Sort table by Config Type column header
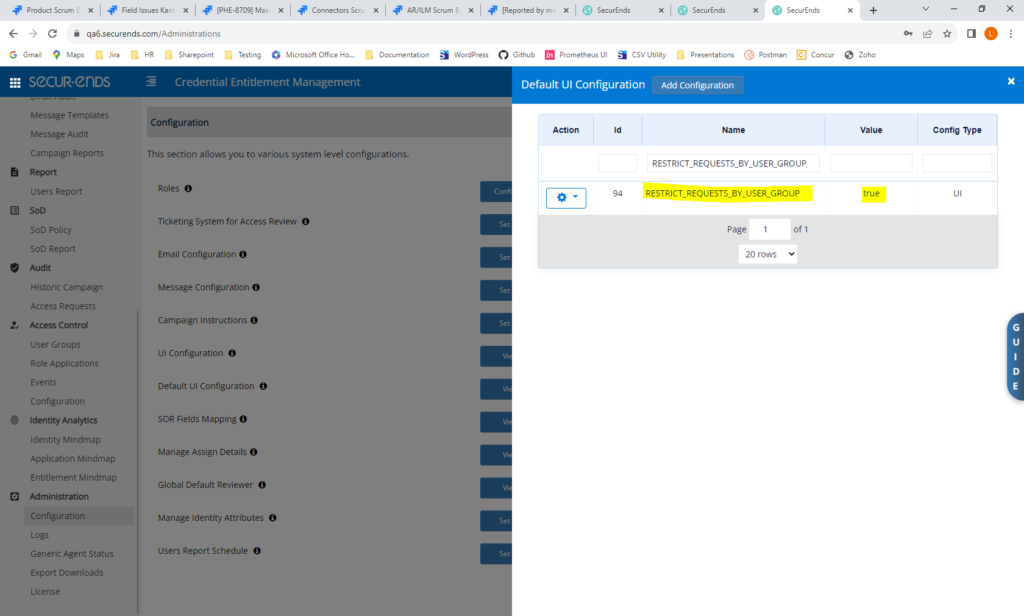The height and width of the screenshot is (616, 1024). 957,130
